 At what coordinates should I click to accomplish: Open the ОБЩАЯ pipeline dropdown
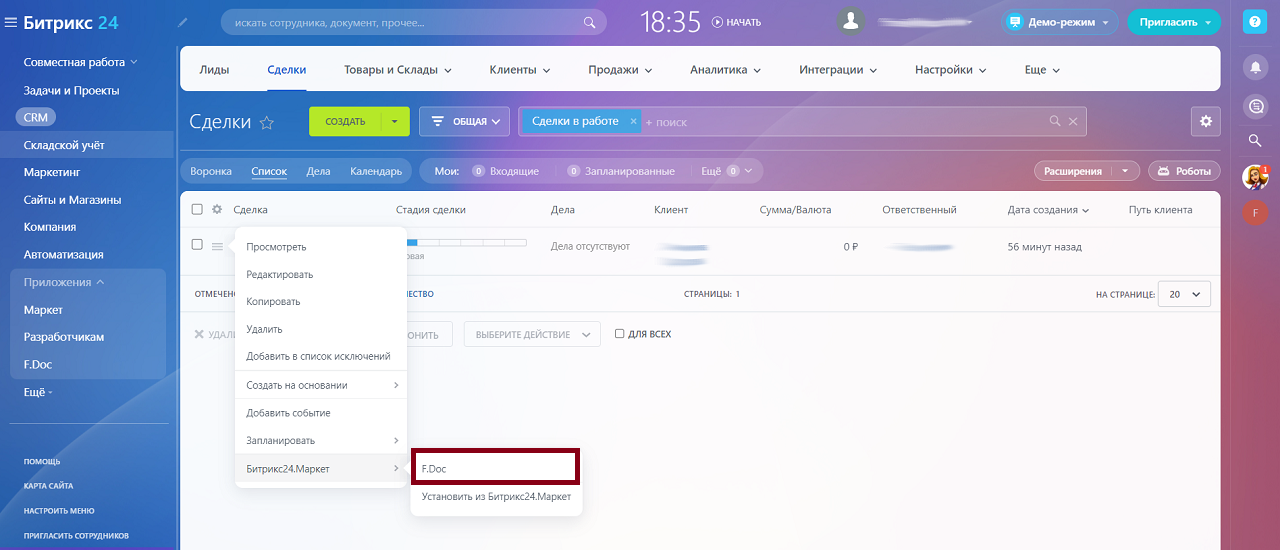click(x=464, y=121)
